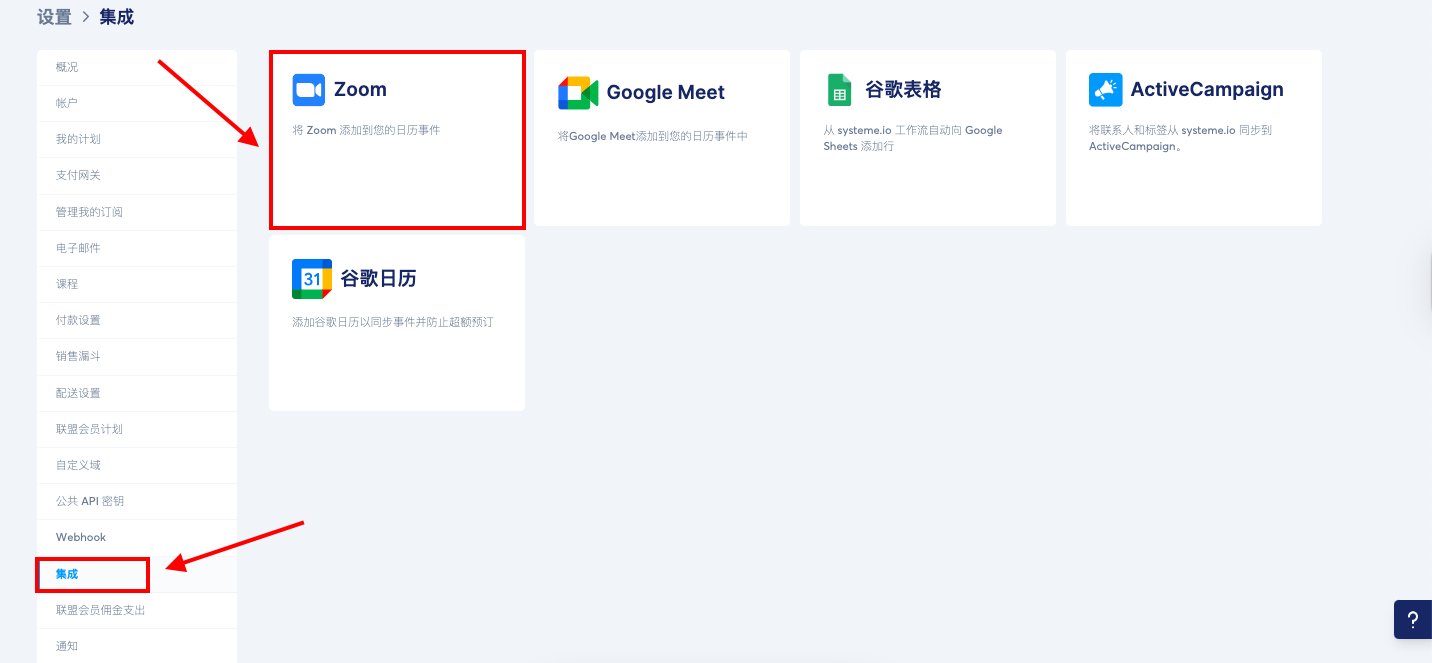Select 自定义域 settings item
This screenshot has height=663, width=1432.
coord(137,465)
